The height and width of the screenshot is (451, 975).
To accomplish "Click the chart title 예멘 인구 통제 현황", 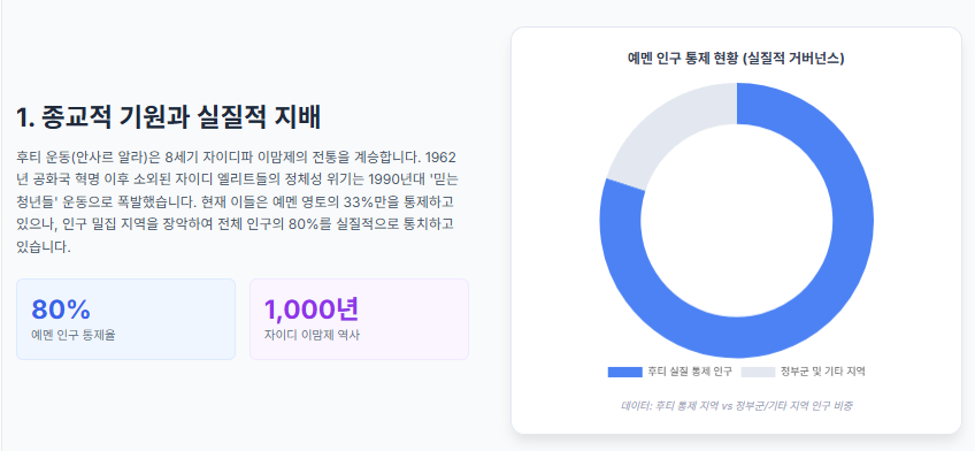I will [x=681, y=58].
